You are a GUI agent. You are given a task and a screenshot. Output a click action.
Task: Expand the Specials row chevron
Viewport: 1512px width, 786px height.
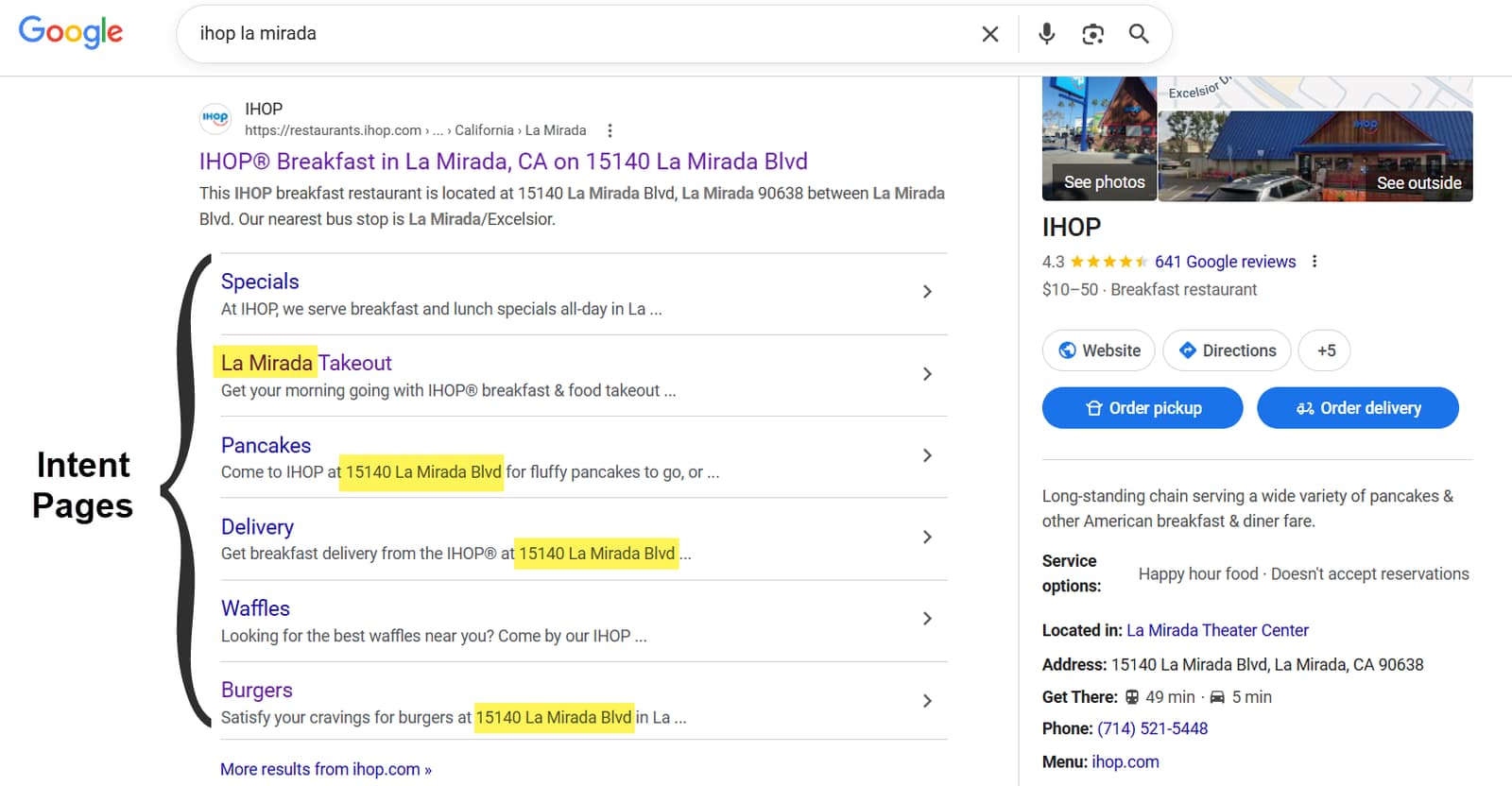[927, 292]
